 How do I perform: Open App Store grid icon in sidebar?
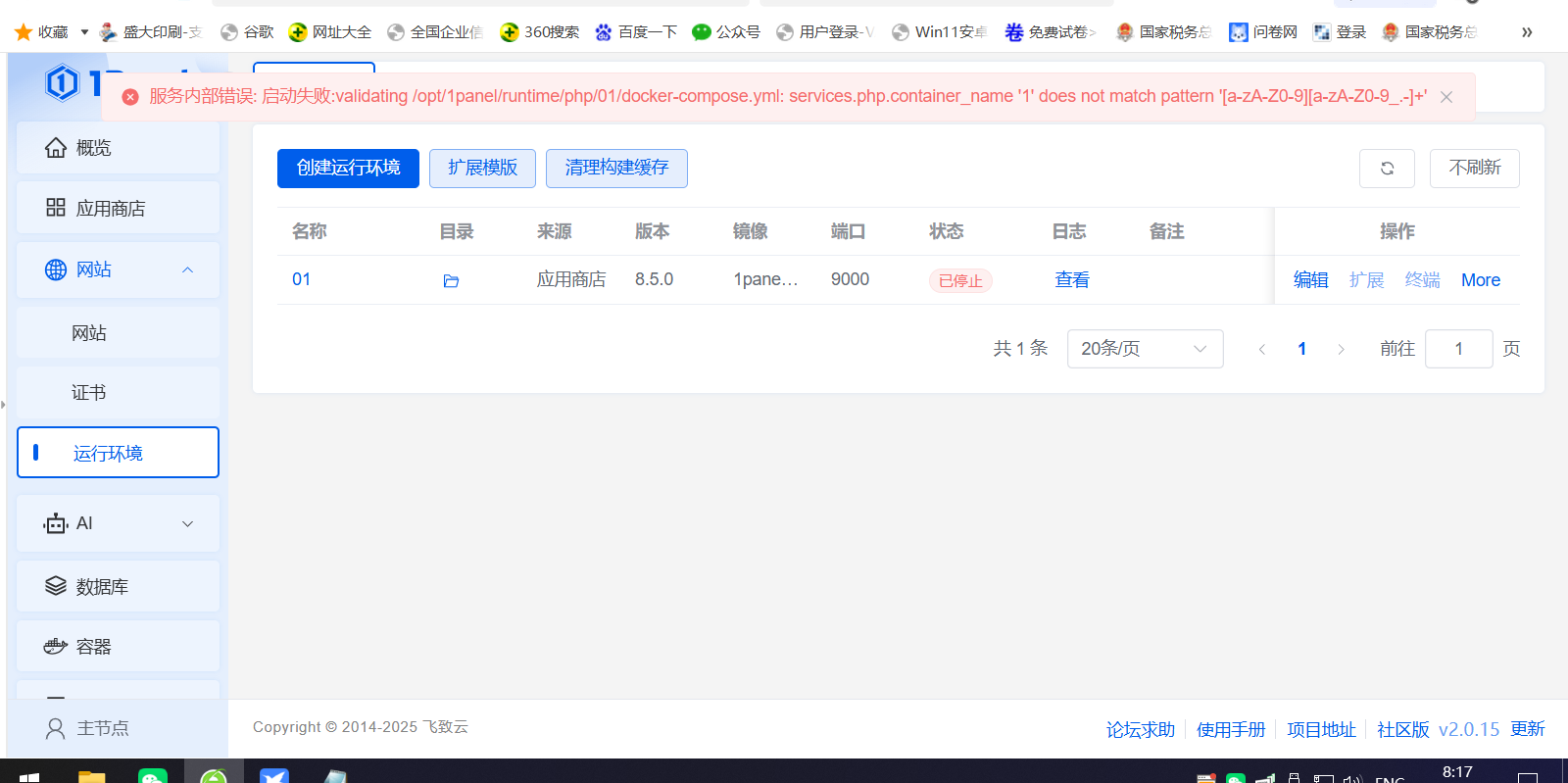tap(56, 208)
